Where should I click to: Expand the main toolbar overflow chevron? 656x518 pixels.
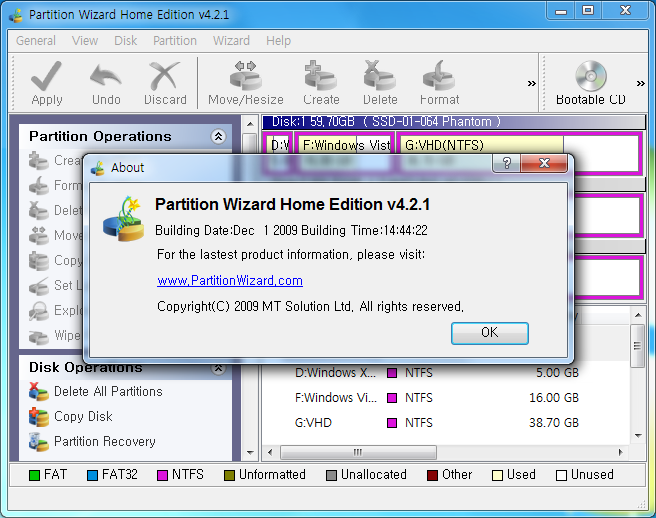531,83
